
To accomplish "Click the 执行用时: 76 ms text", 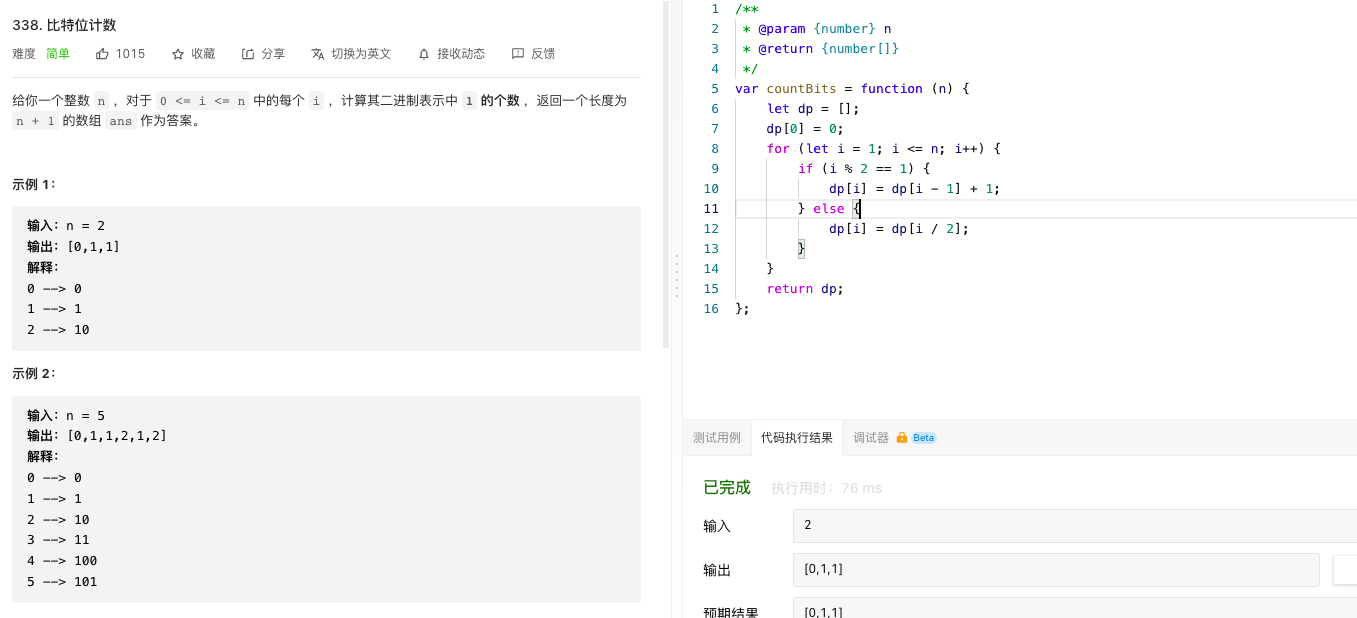I will [x=826, y=488].
